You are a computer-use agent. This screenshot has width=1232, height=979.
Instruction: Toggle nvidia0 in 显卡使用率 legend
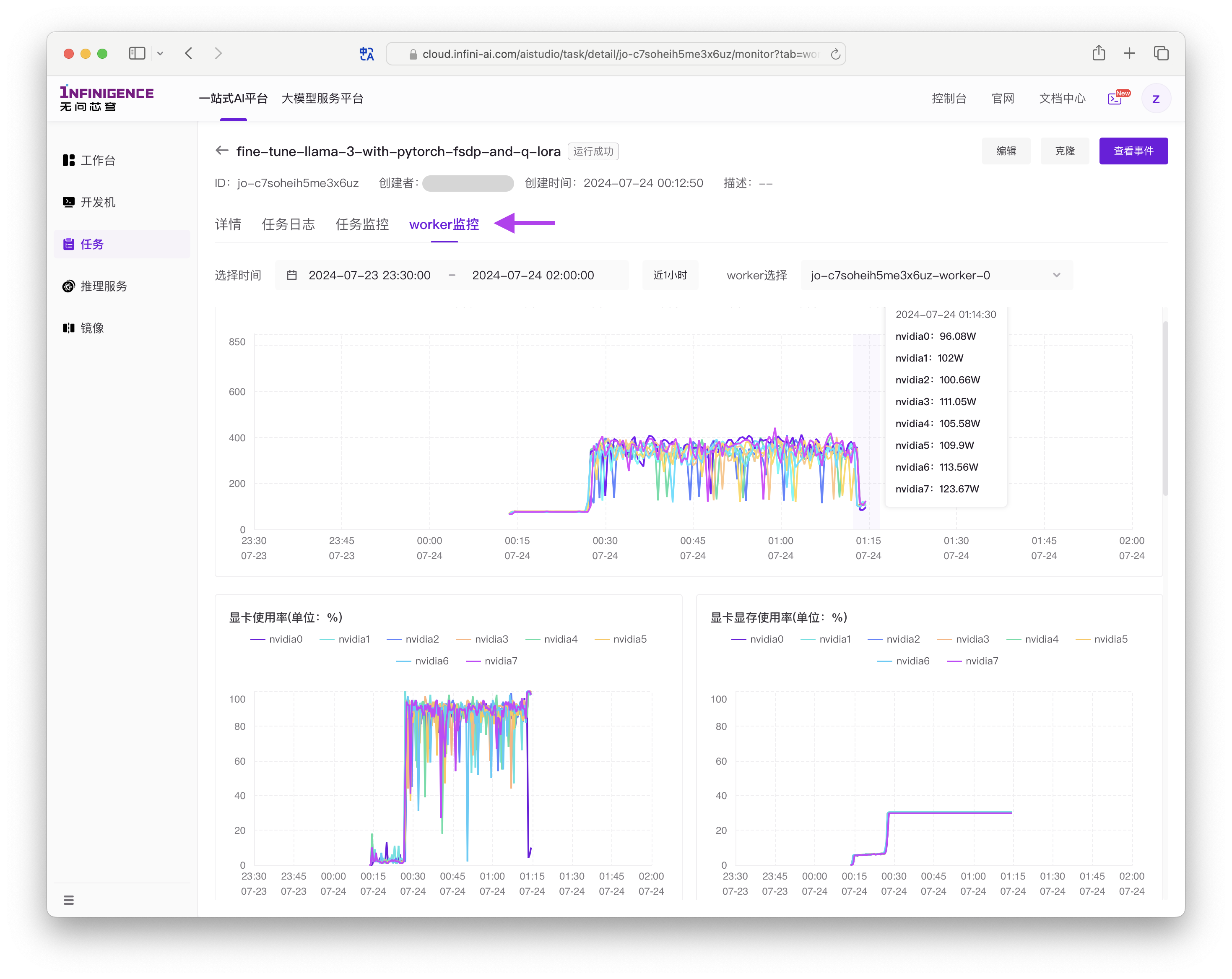click(277, 639)
